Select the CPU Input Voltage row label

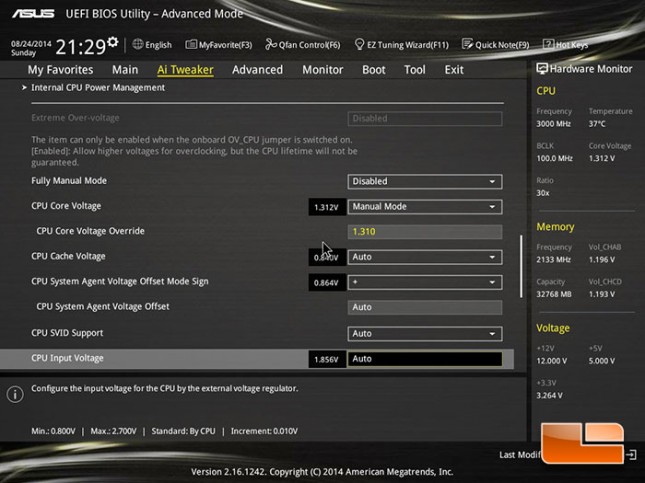coord(67,358)
